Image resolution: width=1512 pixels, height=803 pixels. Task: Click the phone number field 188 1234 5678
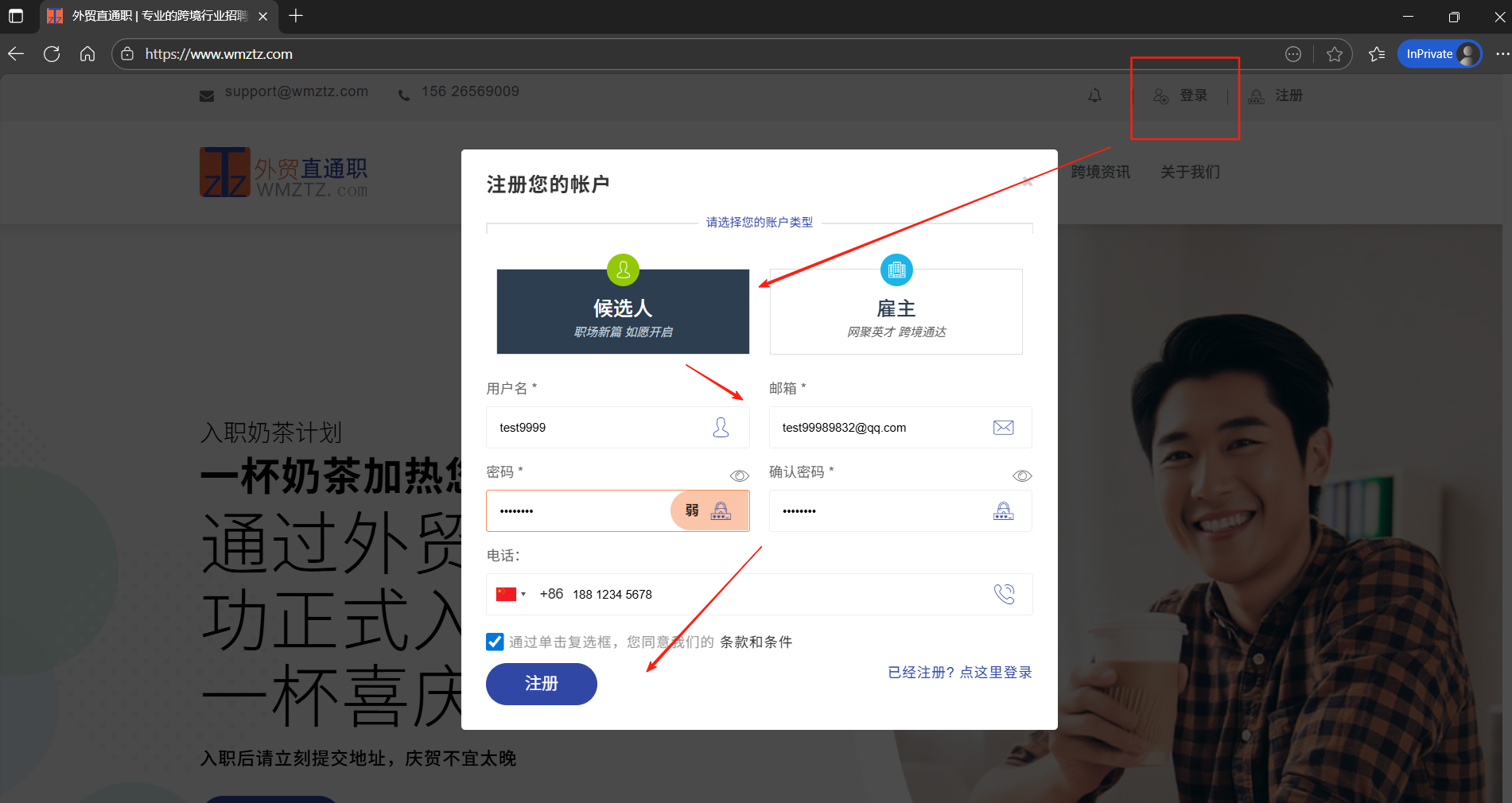(x=760, y=595)
